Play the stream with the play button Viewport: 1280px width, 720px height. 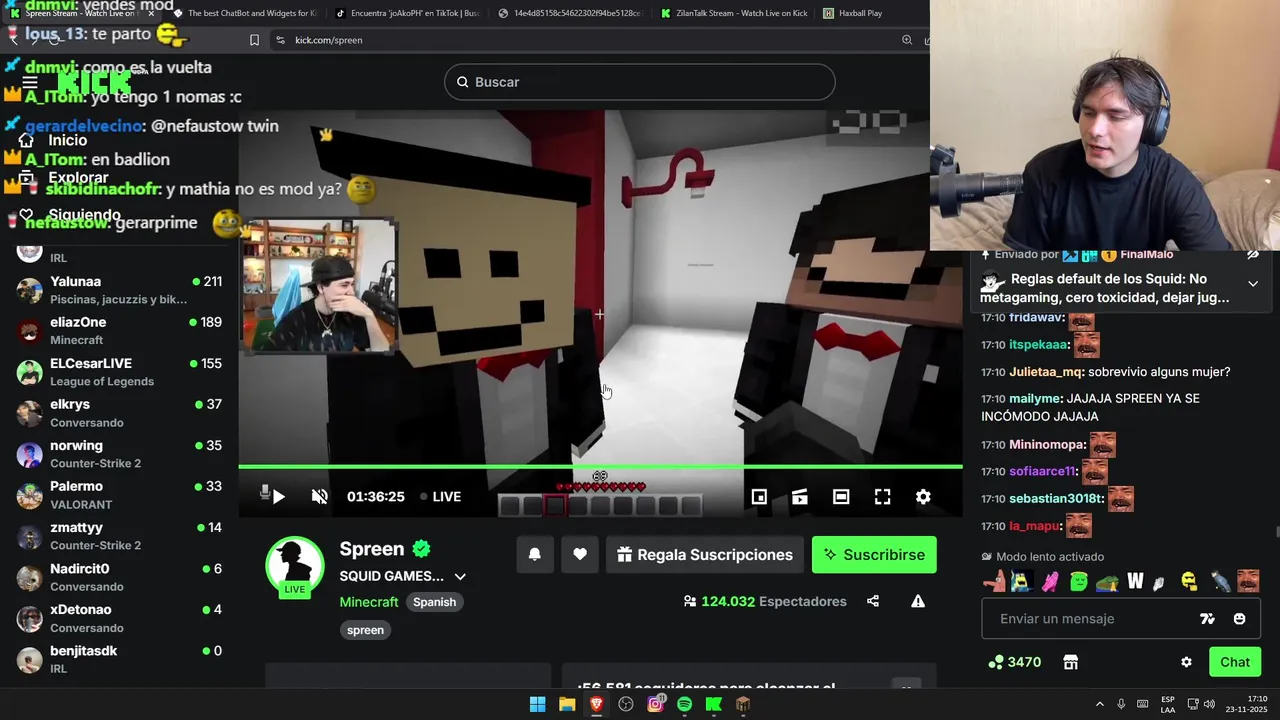pos(279,497)
